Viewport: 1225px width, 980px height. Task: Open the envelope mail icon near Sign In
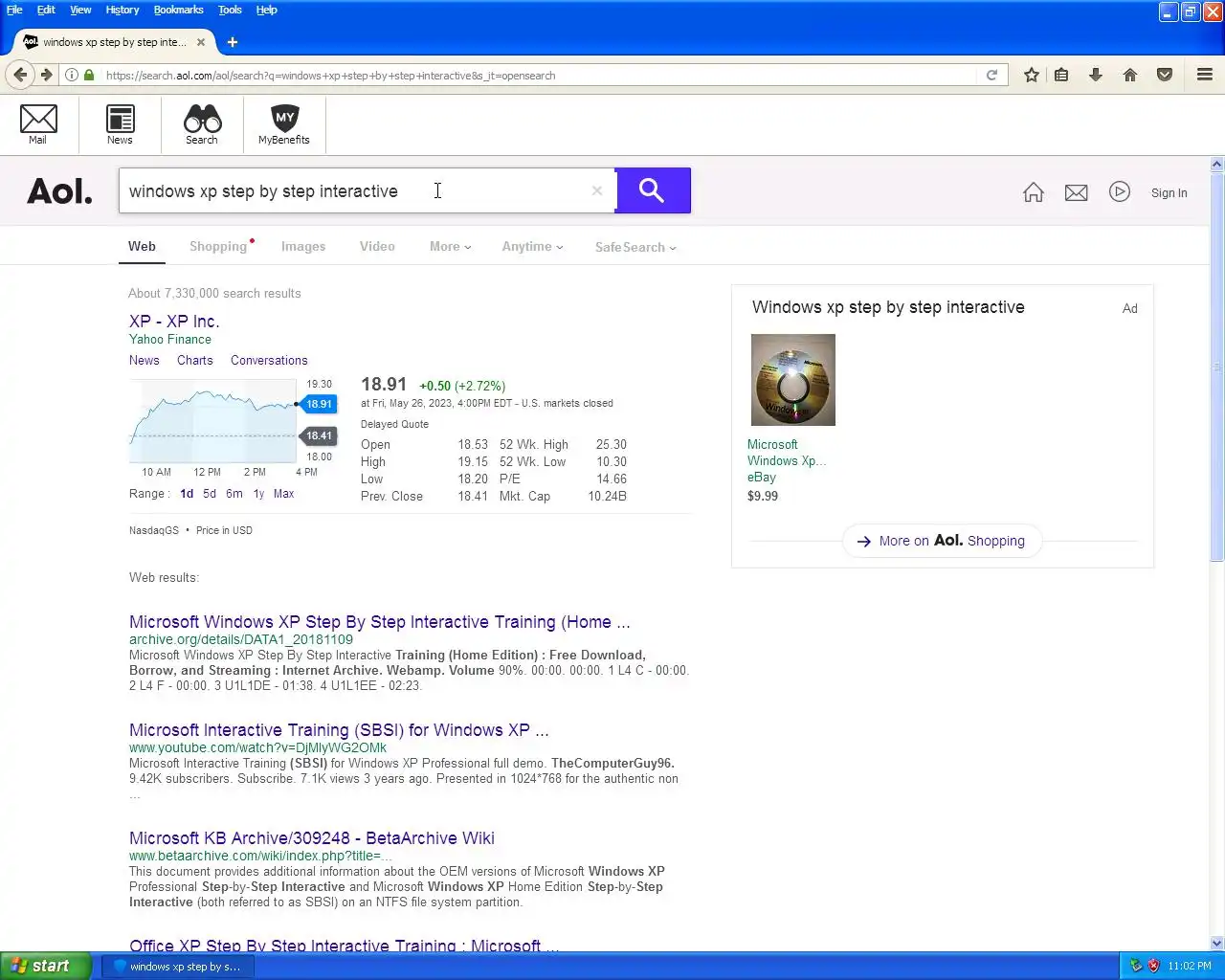(1077, 193)
